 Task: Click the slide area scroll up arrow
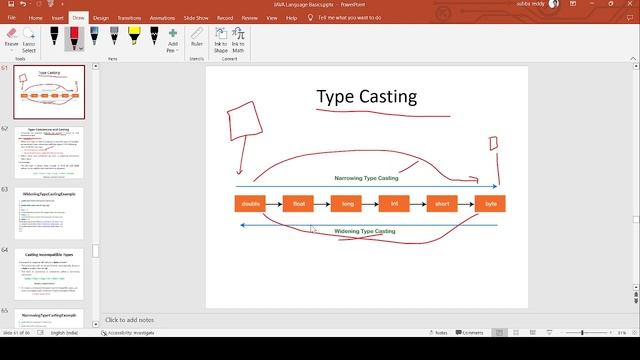click(x=636, y=66)
